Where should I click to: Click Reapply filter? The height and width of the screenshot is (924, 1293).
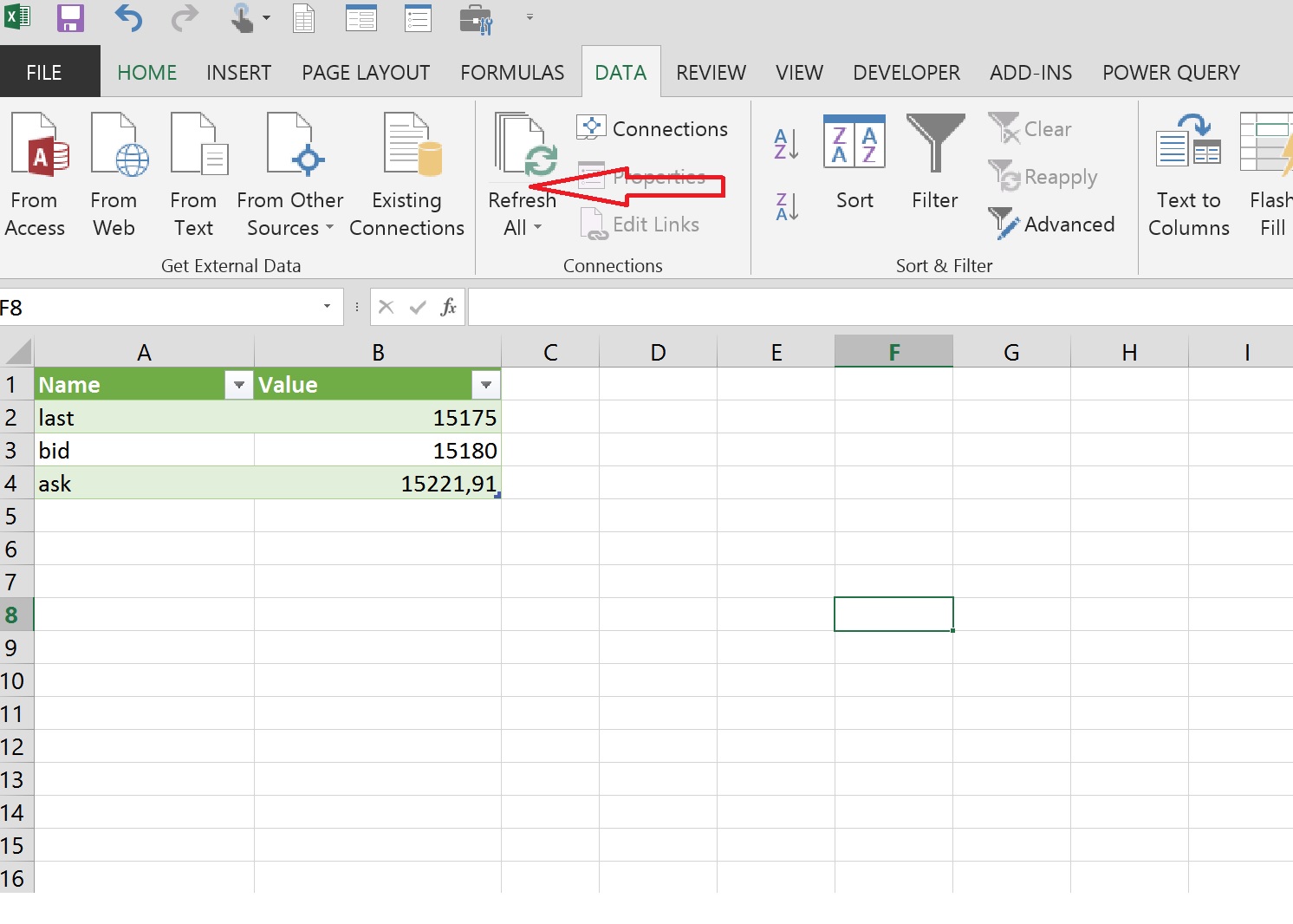[1043, 177]
